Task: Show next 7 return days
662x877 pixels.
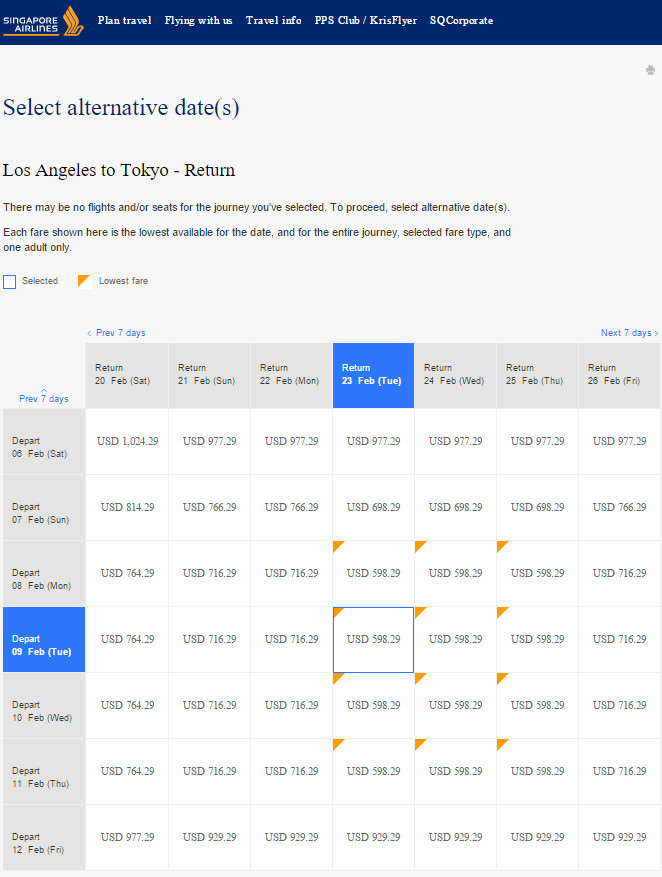Action: [x=630, y=333]
